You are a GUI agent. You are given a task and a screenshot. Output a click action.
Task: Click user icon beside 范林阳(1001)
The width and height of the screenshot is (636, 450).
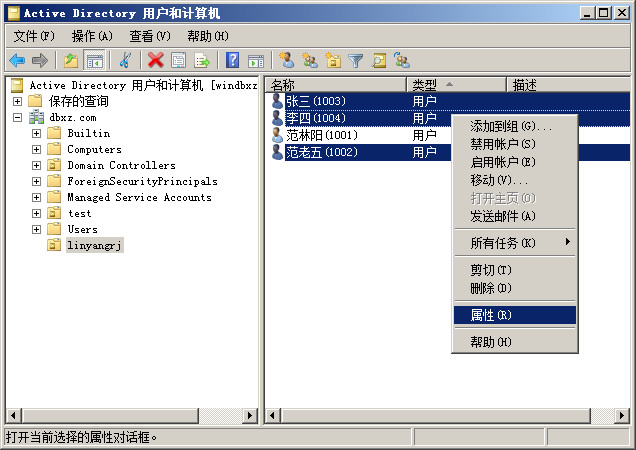pos(277,135)
